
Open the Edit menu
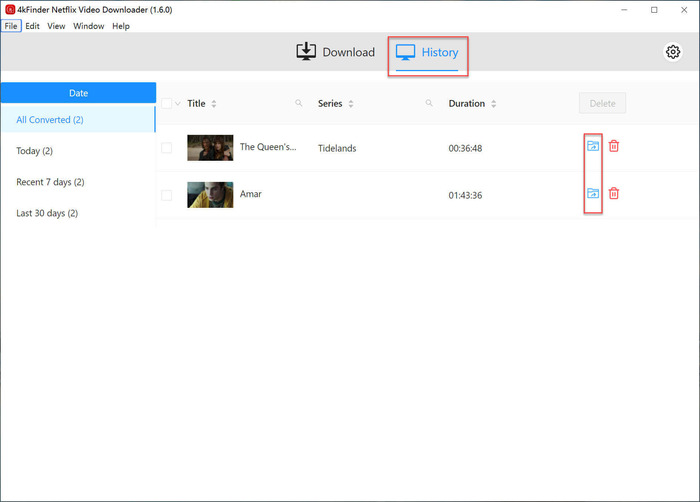[33, 26]
